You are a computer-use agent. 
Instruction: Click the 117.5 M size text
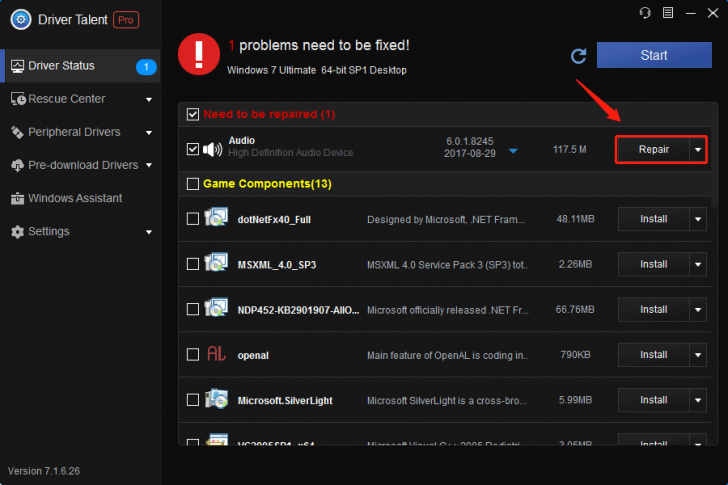point(569,149)
